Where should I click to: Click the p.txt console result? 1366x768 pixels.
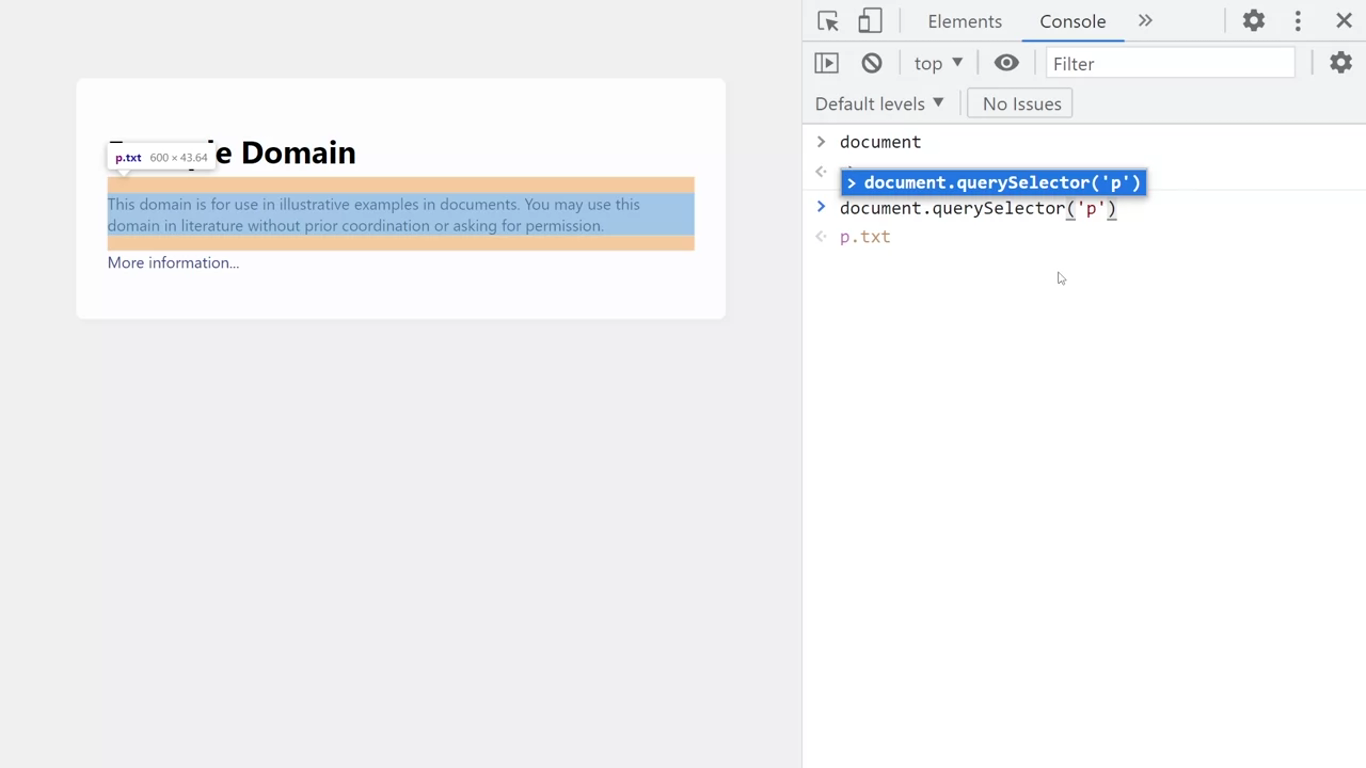(x=865, y=237)
